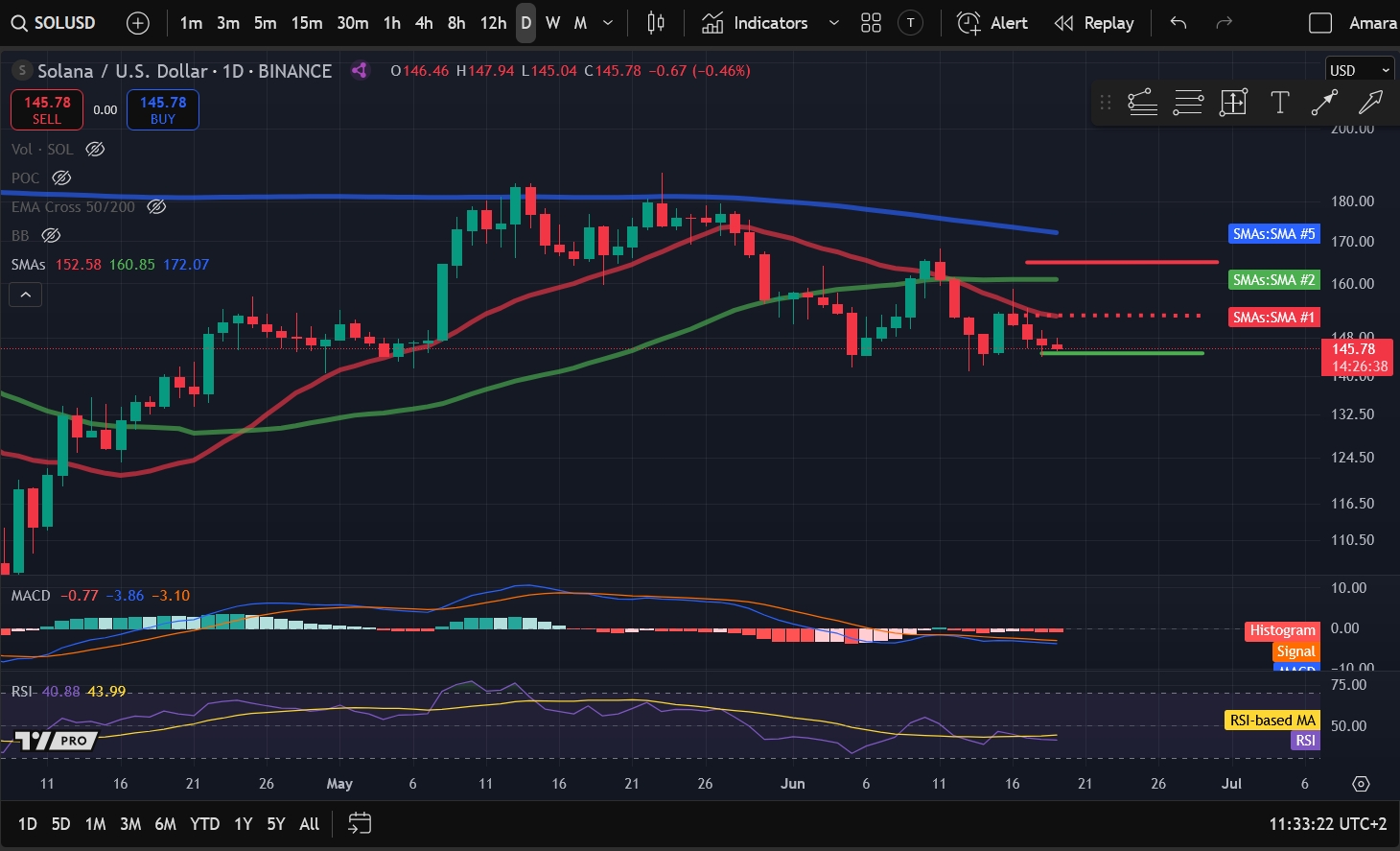Redo the chart action
Image resolution: width=1400 pixels, height=851 pixels.
[1224, 23]
